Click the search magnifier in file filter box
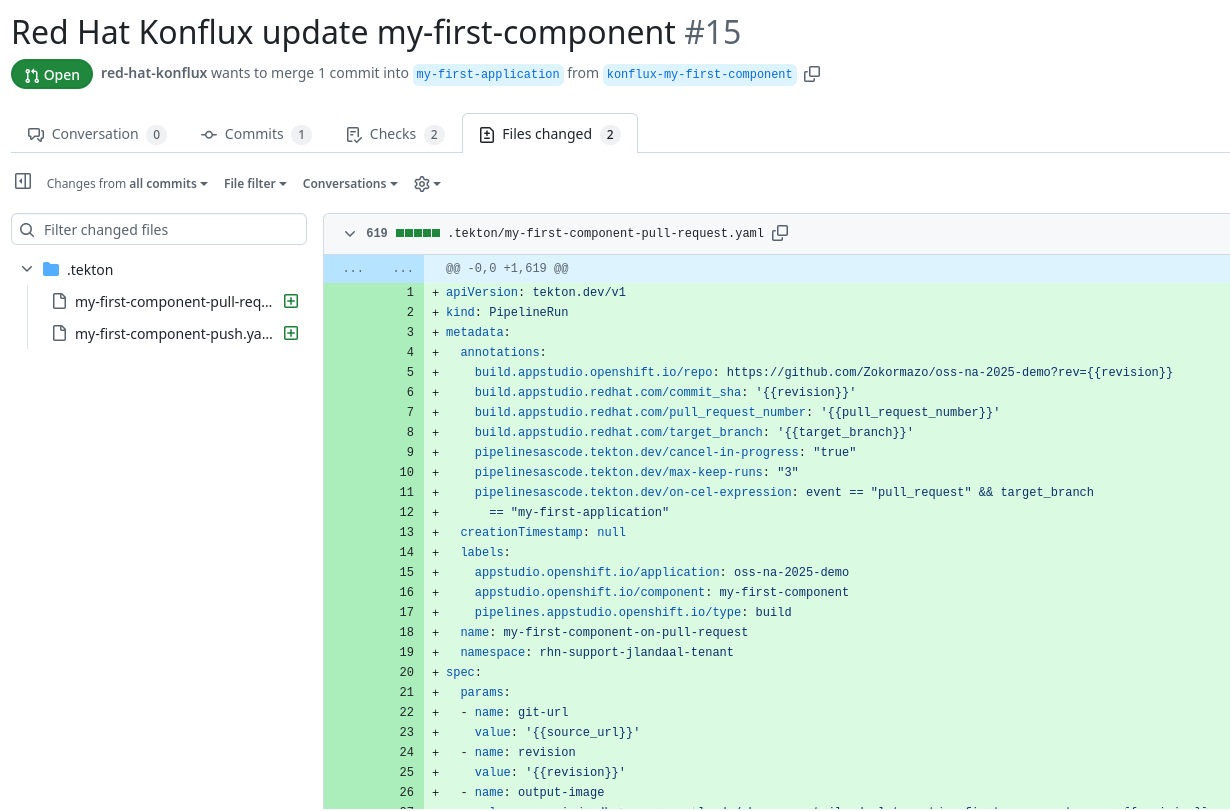Image resolution: width=1230 pixels, height=811 pixels. coord(27,229)
